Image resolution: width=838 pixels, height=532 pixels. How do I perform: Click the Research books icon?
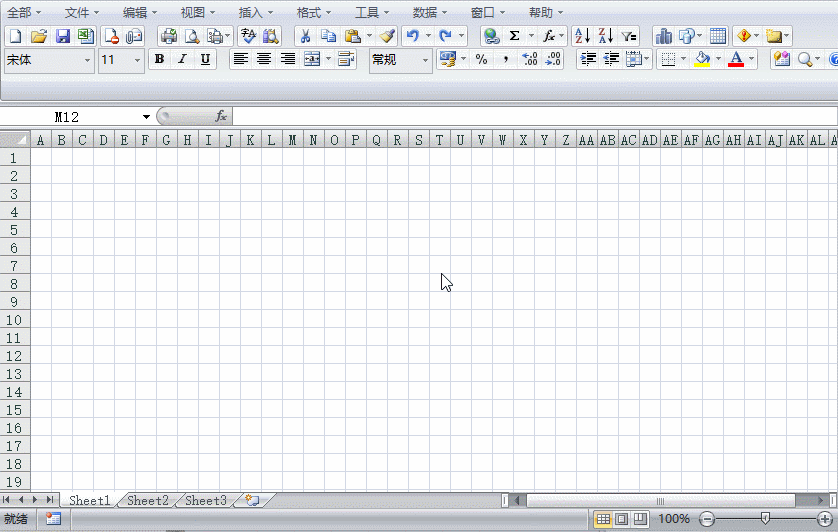point(271,36)
